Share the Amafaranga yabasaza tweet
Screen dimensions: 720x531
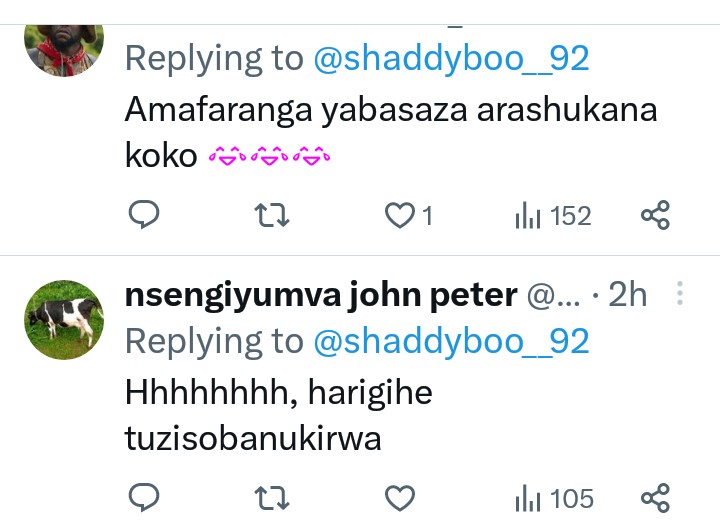(x=655, y=214)
